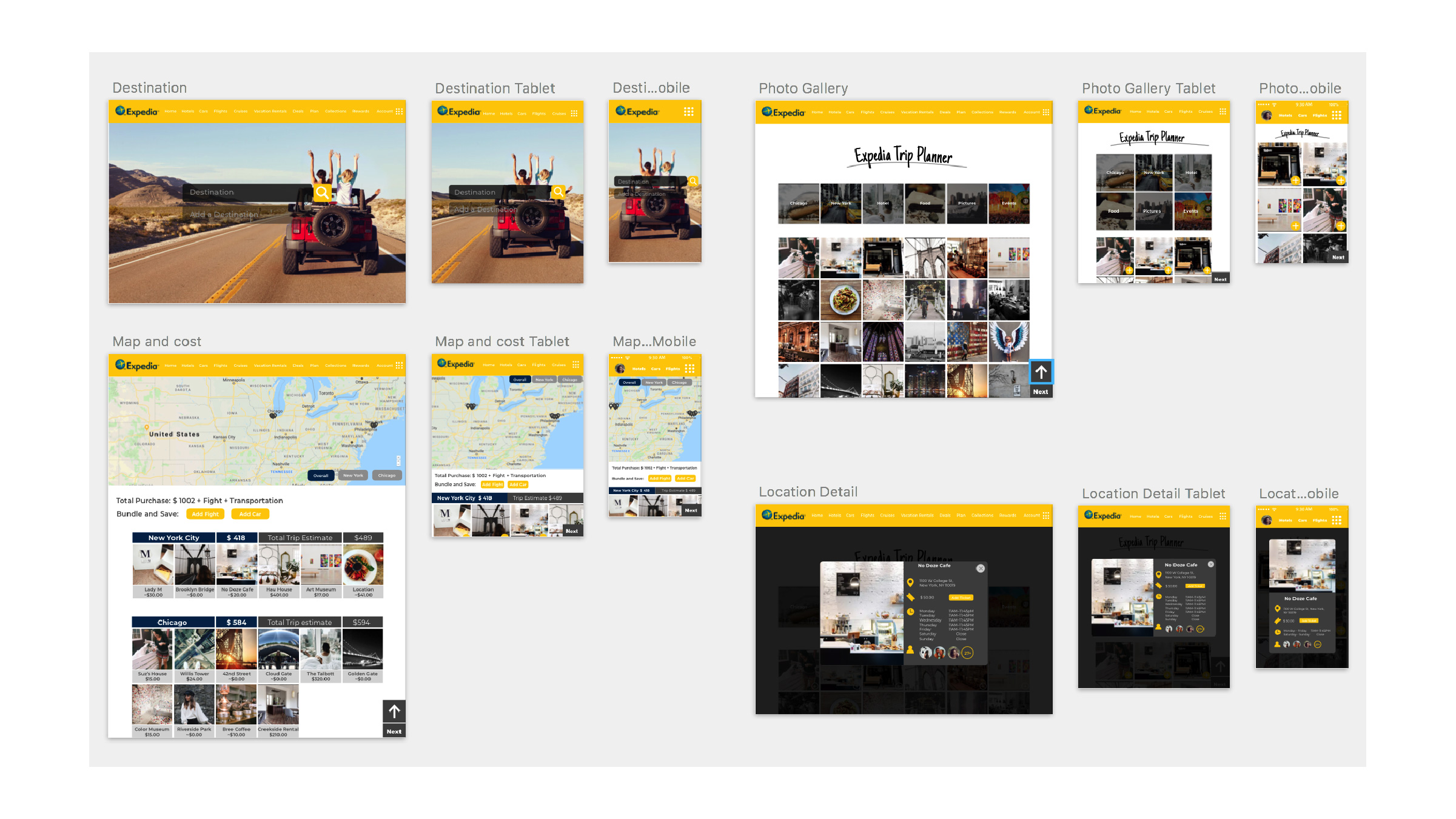The image size is (1456, 819).
Task: Click grid menu icon in Photo Gallery Tablet header
Action: pyautogui.click(x=1223, y=112)
